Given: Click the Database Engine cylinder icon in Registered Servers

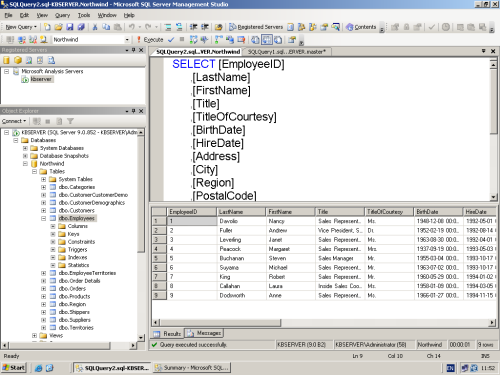Looking at the screenshot, I should pyautogui.click(x=6, y=60).
